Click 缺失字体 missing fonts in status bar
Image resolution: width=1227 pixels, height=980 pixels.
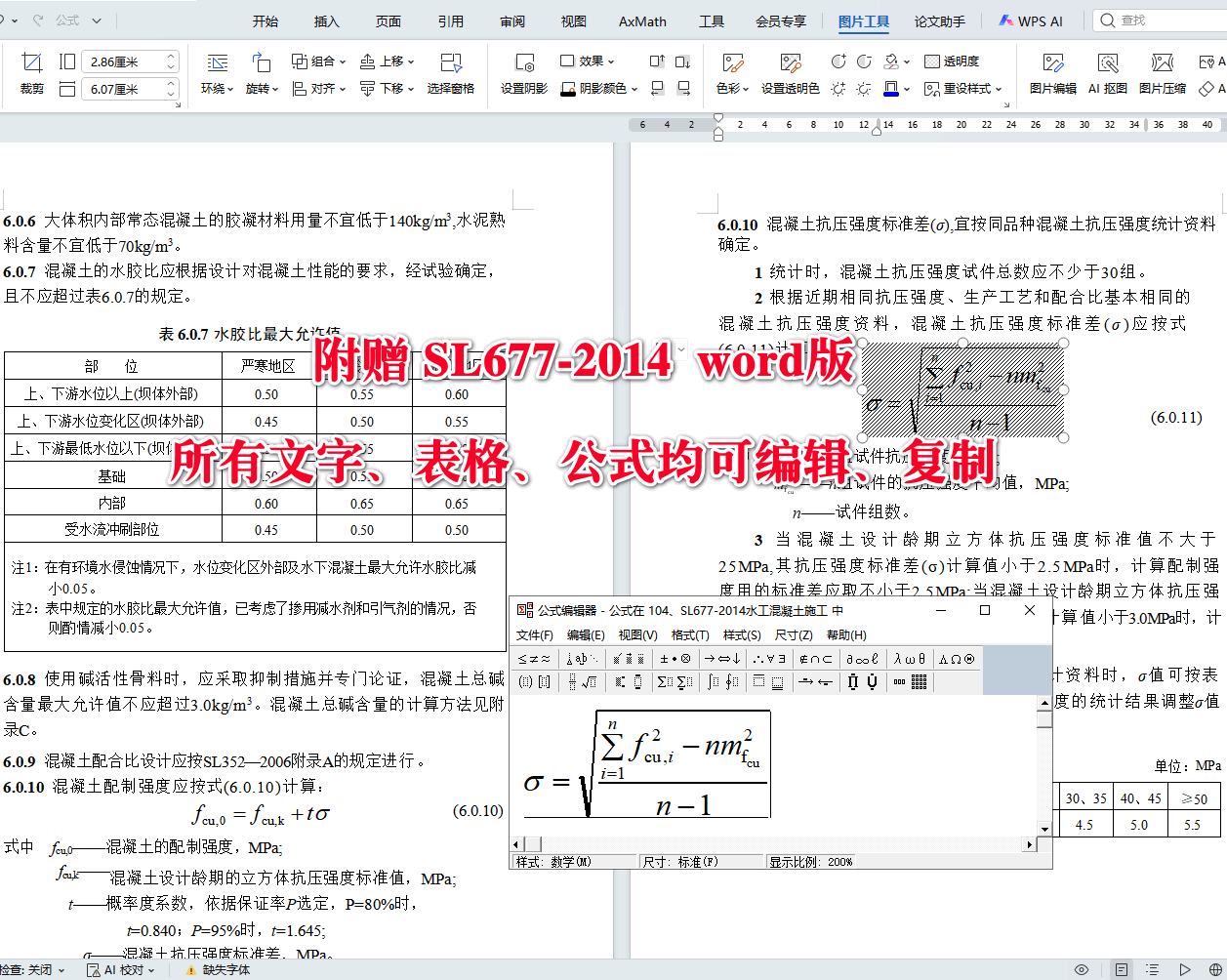[218, 969]
